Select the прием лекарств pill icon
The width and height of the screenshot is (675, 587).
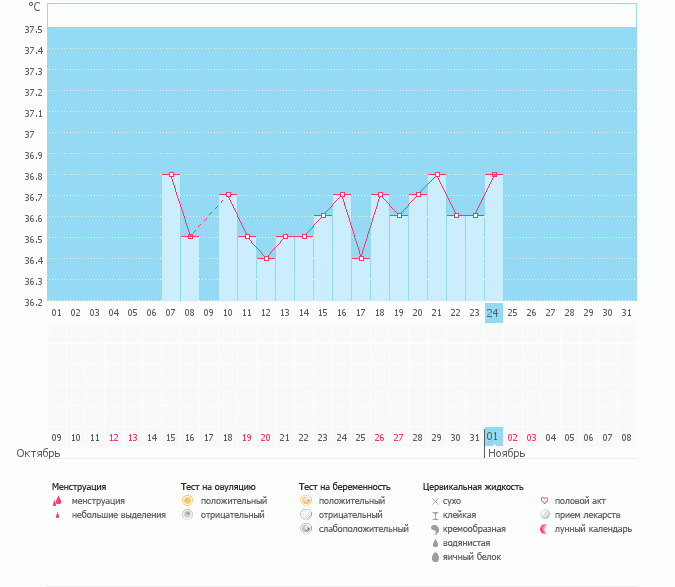[x=544, y=515]
